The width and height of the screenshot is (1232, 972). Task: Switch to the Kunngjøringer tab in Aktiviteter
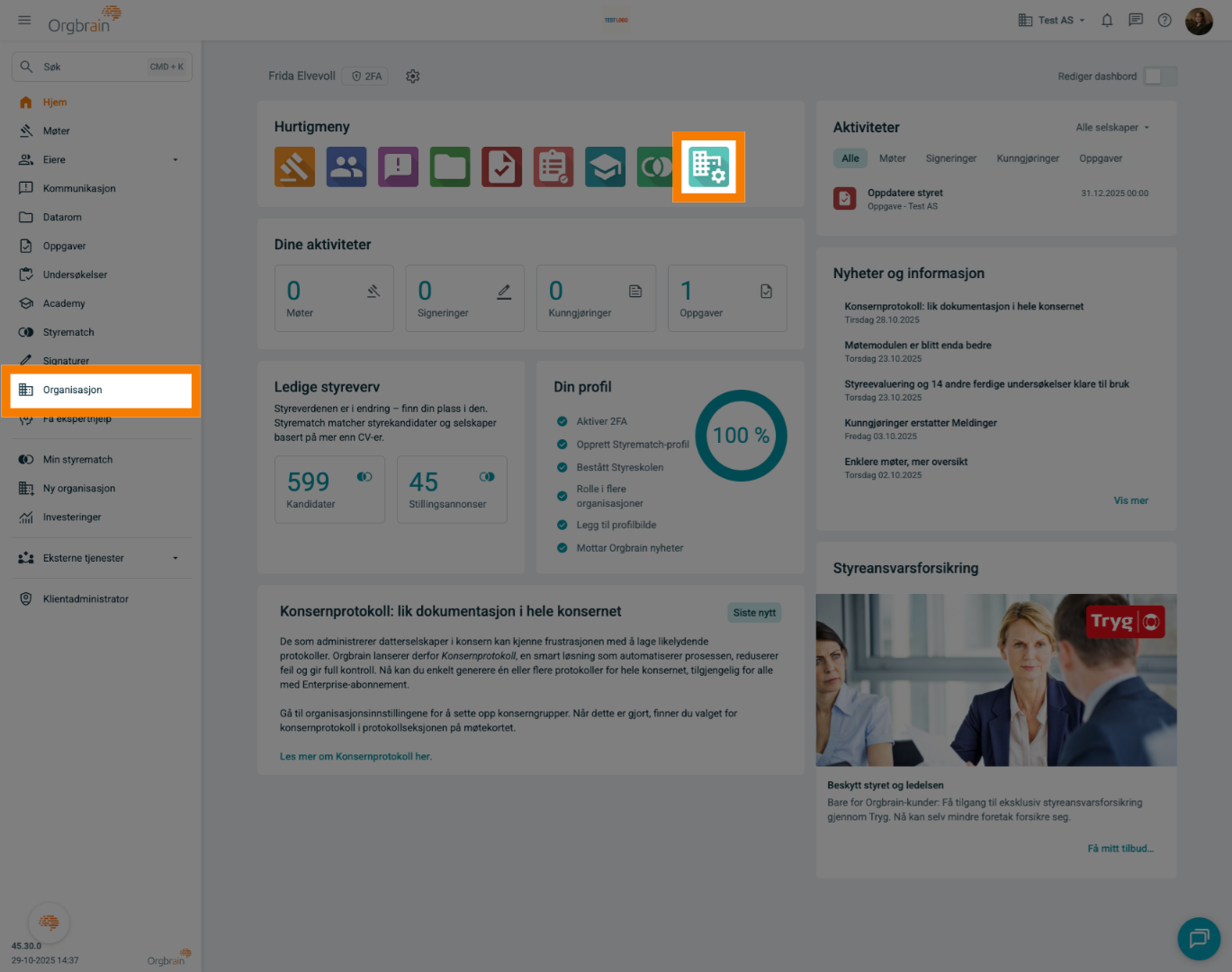tap(1028, 158)
